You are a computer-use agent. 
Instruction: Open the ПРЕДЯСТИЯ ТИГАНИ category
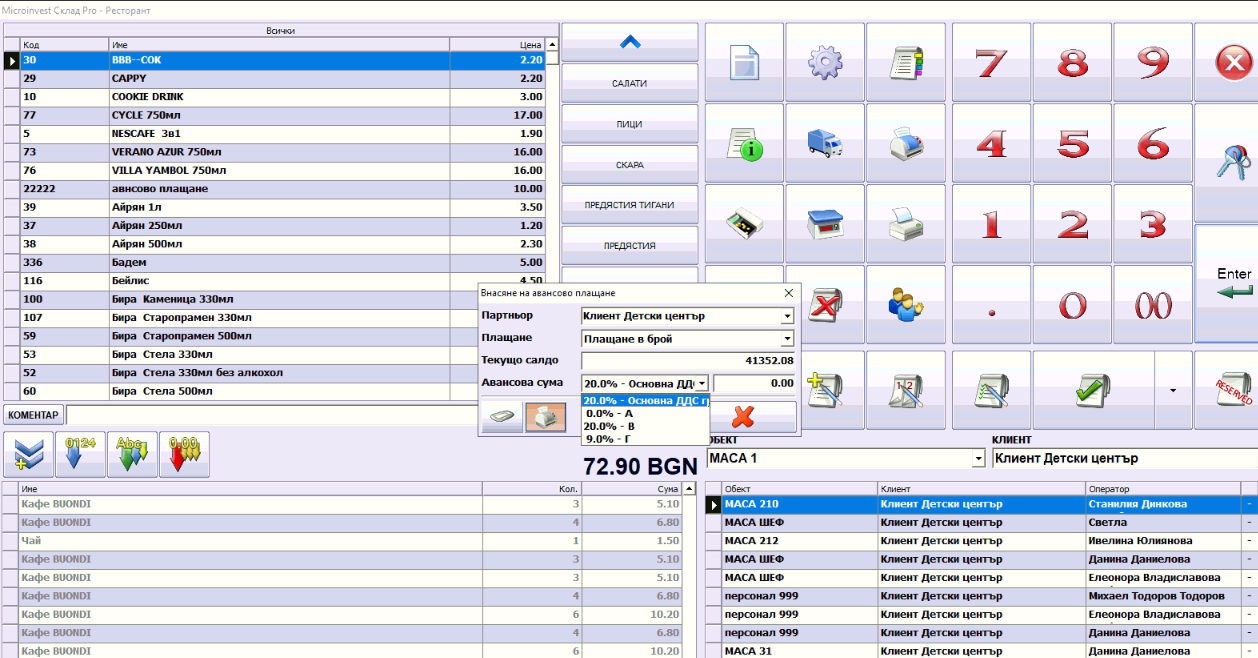[630, 205]
